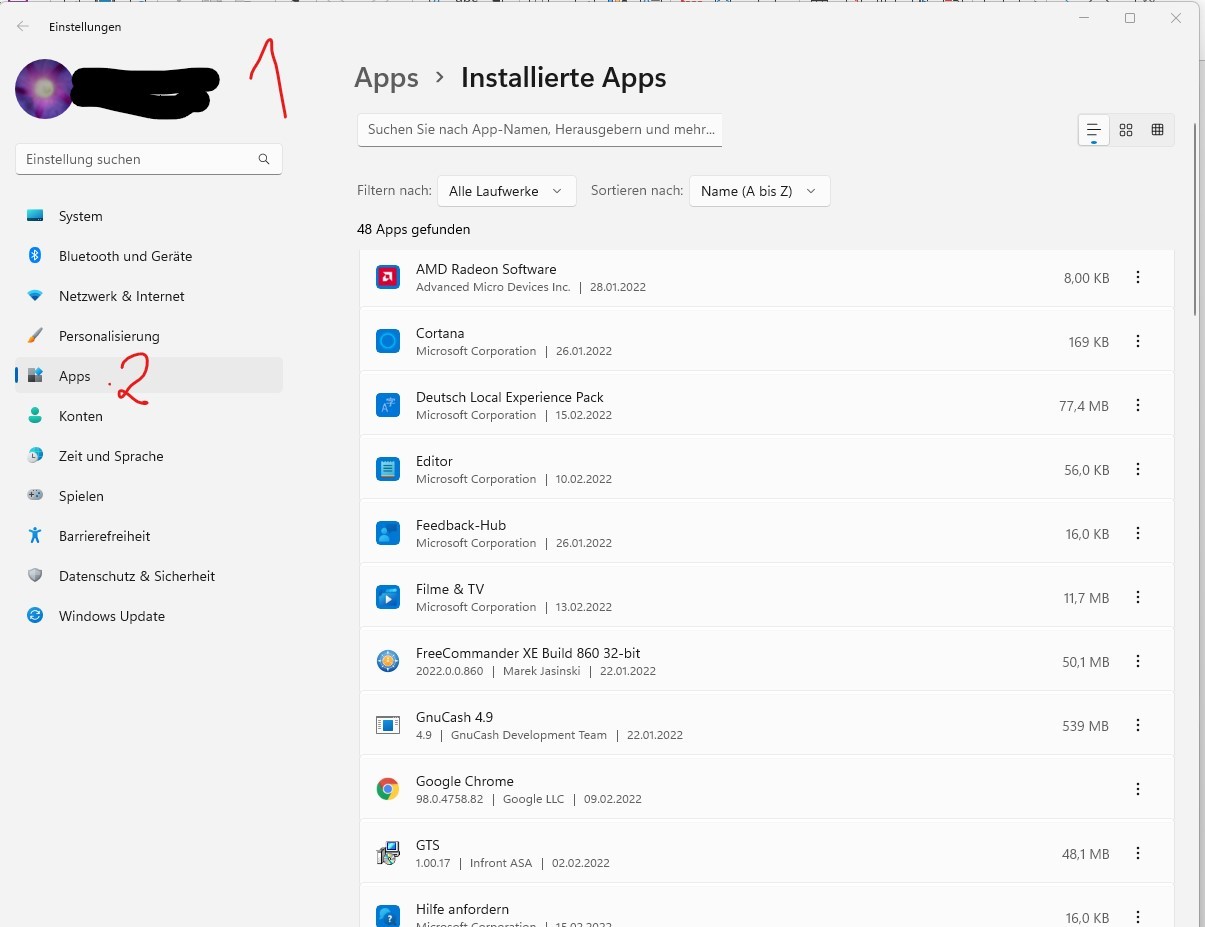Open Bluetooth und Geräte settings
Screen dimensions: 1205x927
pyautogui.click(x=149, y=256)
